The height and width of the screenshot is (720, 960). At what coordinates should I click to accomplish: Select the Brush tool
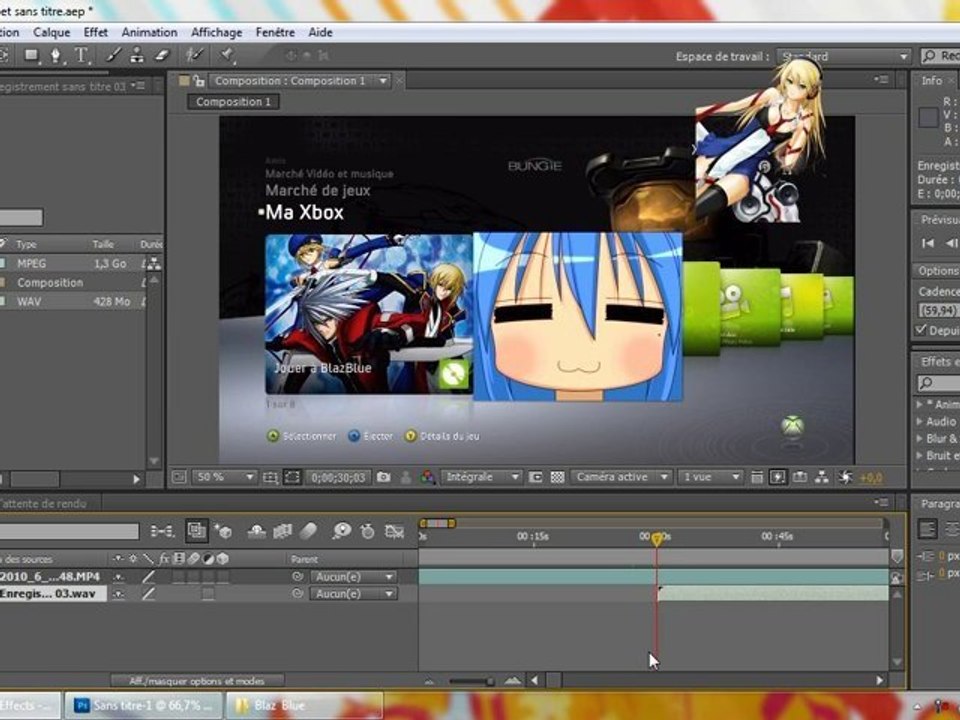[x=113, y=56]
